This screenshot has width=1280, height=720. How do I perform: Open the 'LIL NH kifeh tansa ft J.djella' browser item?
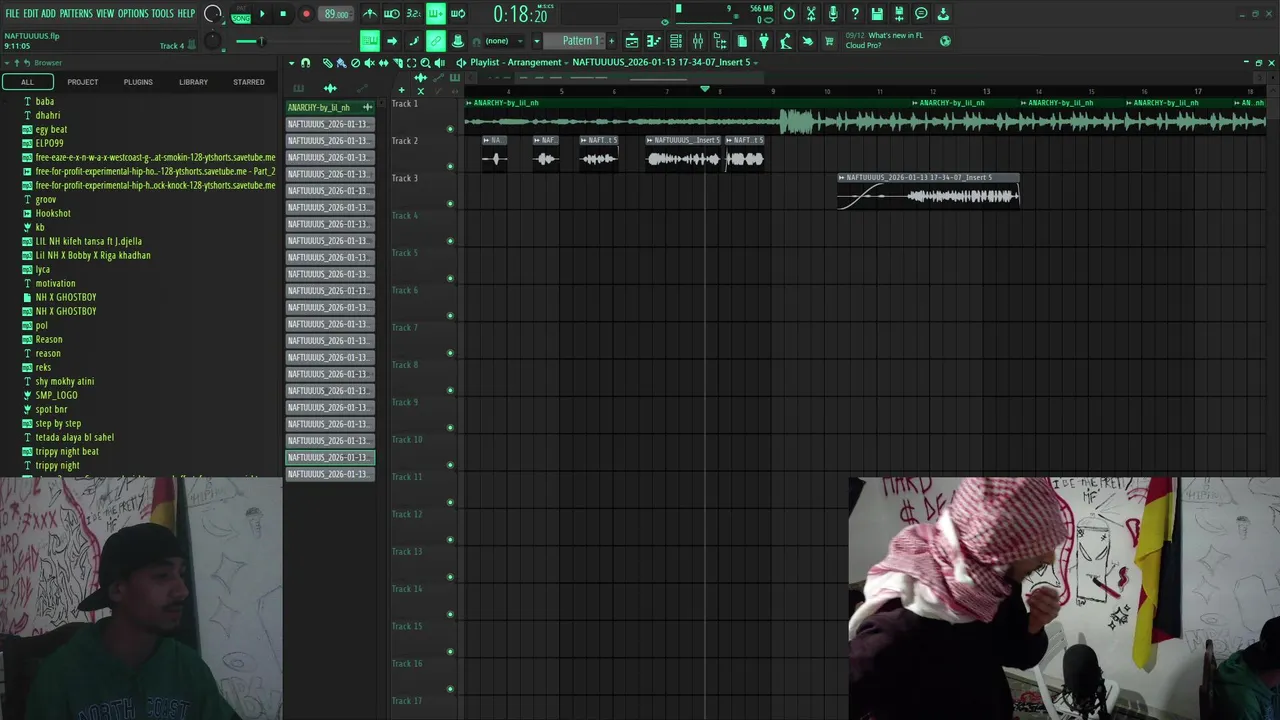[x=88, y=241]
